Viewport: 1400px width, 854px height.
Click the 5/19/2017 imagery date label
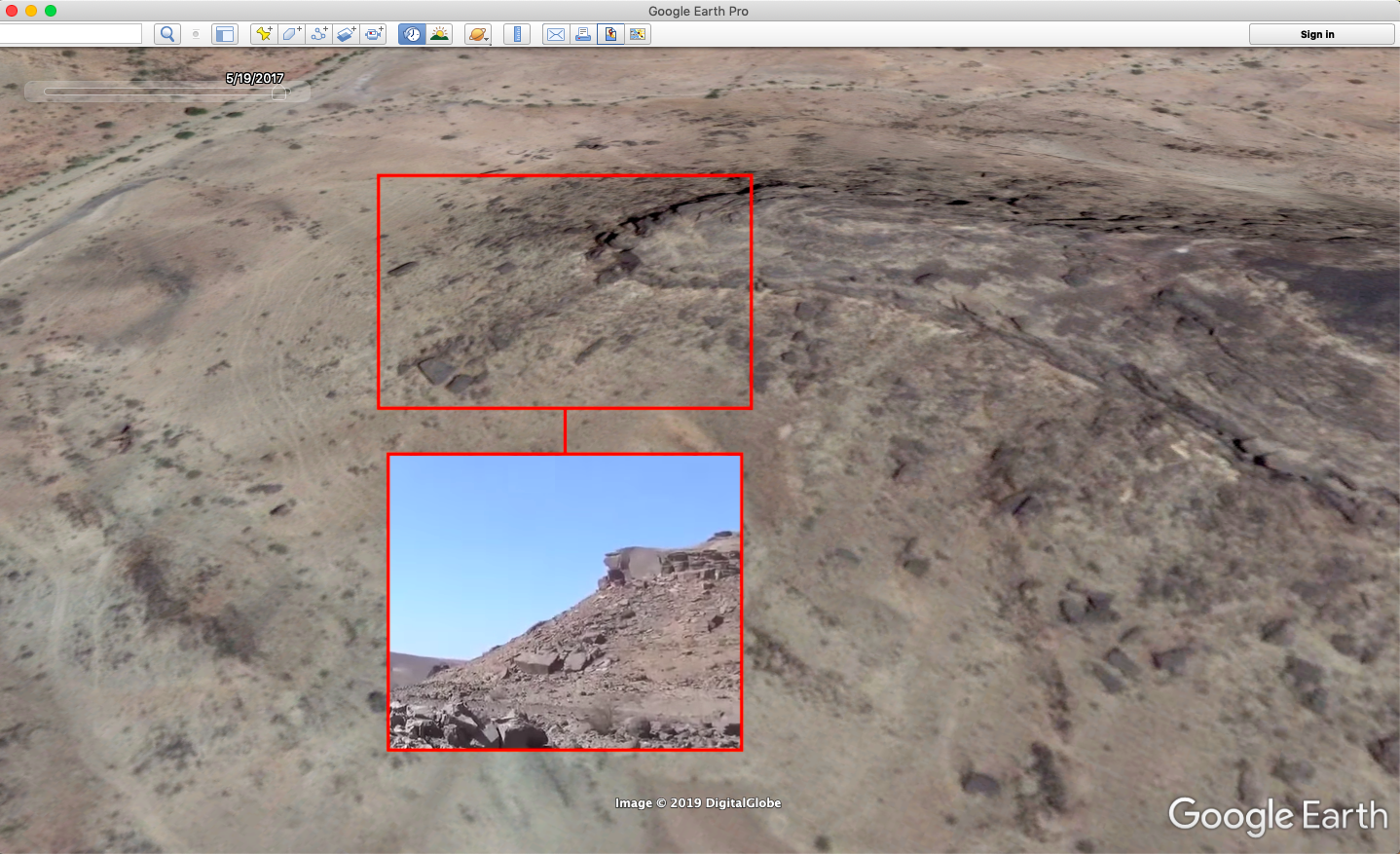tap(255, 78)
